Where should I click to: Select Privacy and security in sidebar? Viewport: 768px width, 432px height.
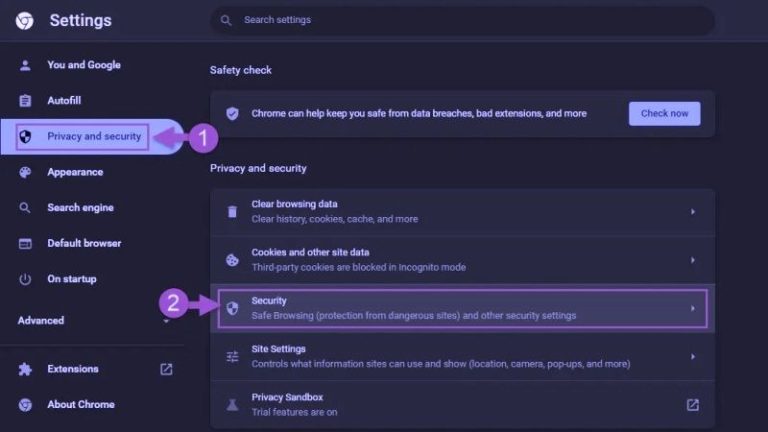pos(94,136)
